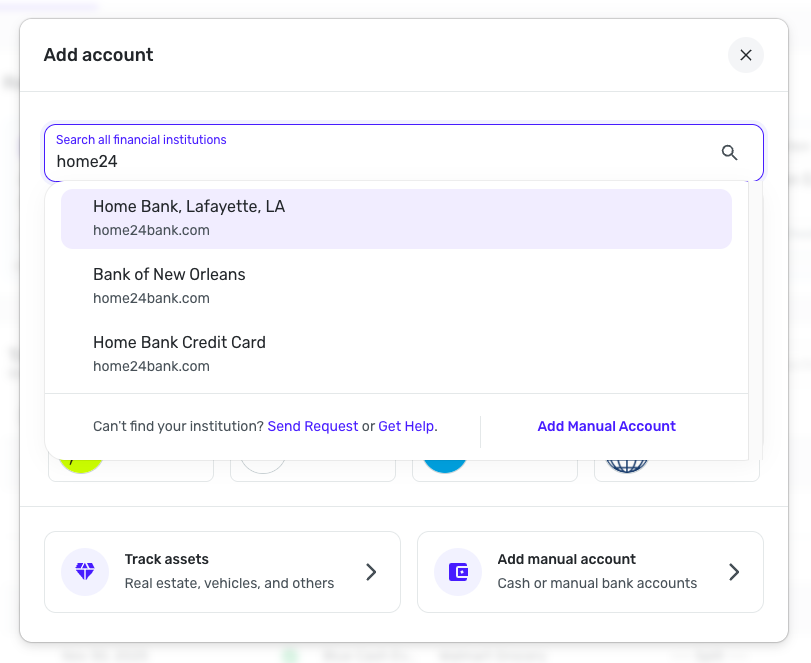
Task: Click the Get Help link
Action: tap(406, 426)
